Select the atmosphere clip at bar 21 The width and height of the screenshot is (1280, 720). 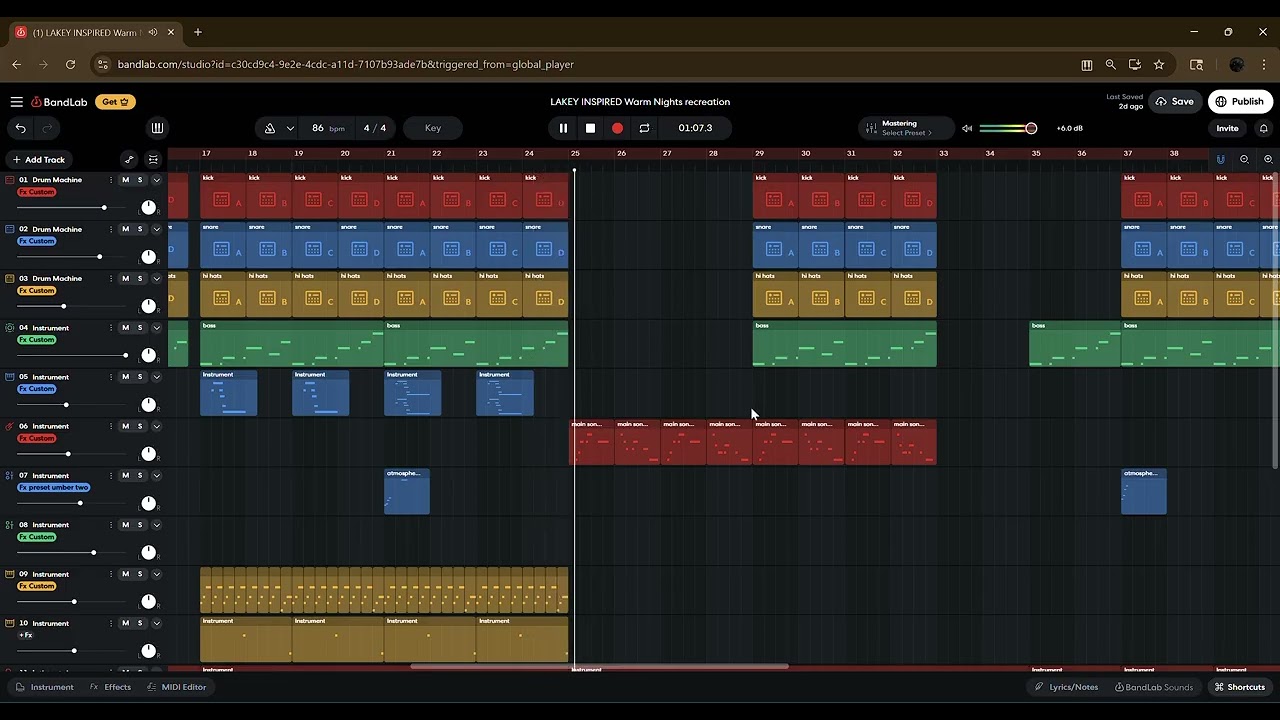(407, 492)
